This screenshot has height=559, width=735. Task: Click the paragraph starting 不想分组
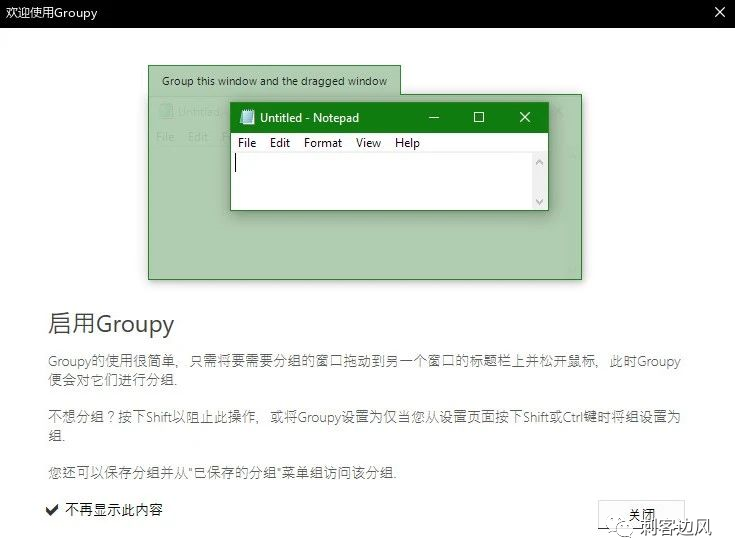point(364,425)
